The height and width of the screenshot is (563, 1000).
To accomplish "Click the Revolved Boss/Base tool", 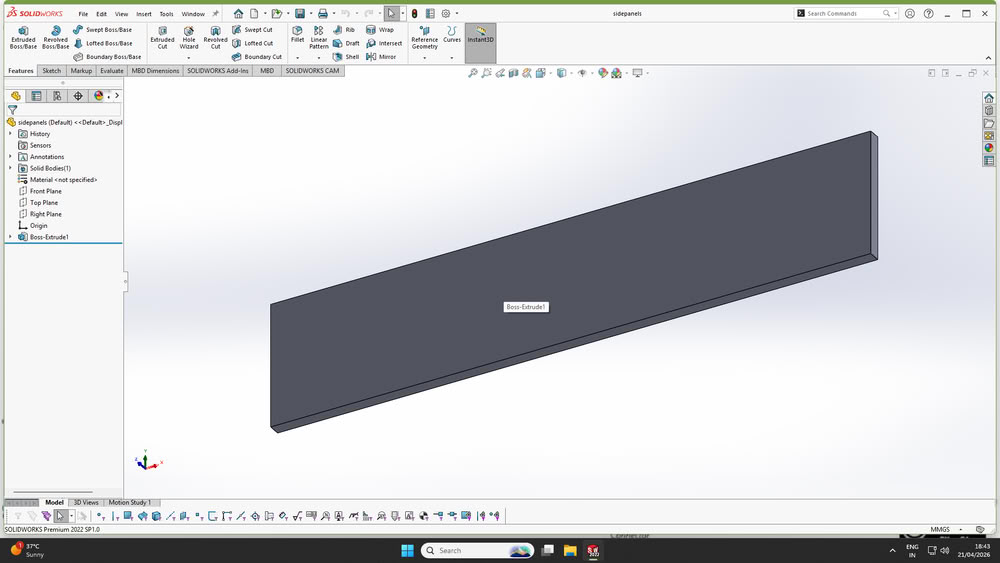I will (x=55, y=38).
